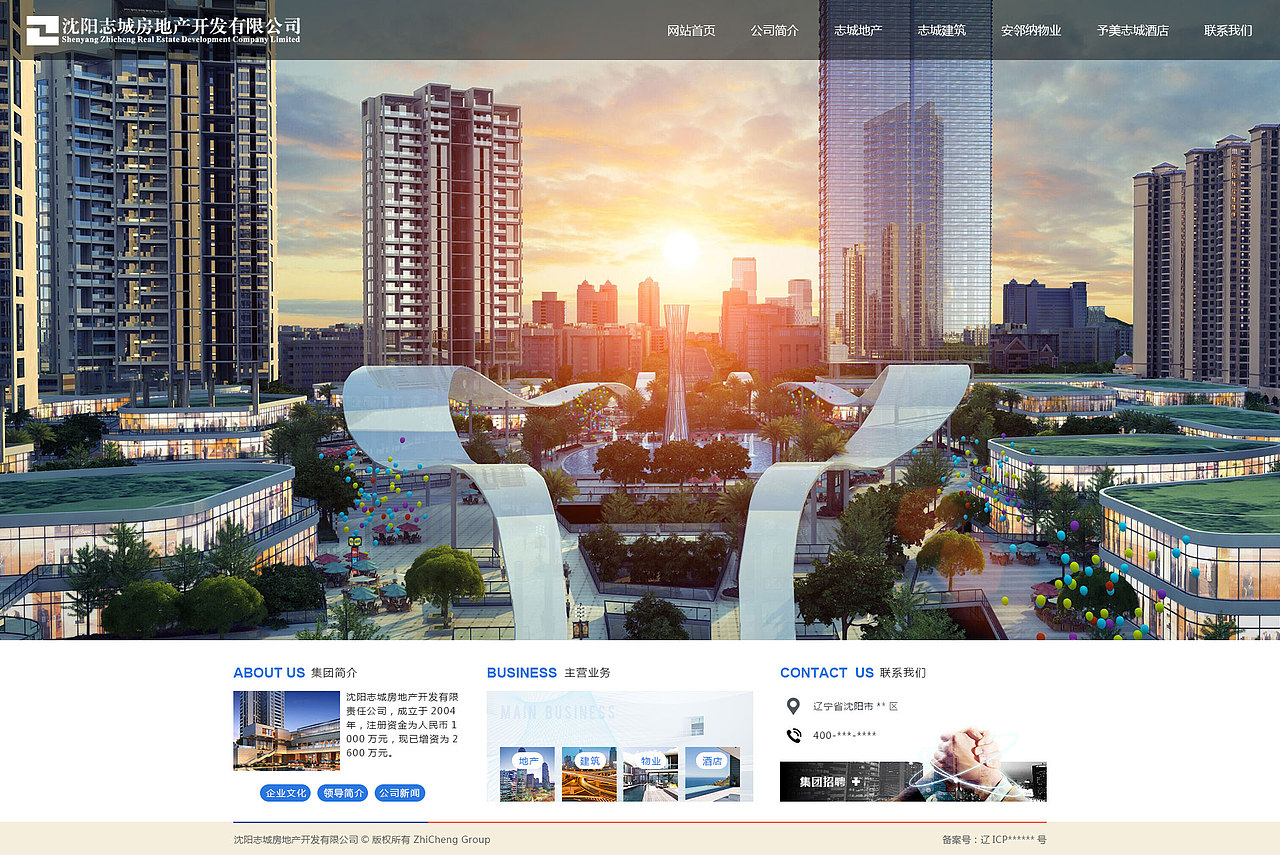
Task: Click the About Us building photo
Action: [x=287, y=731]
